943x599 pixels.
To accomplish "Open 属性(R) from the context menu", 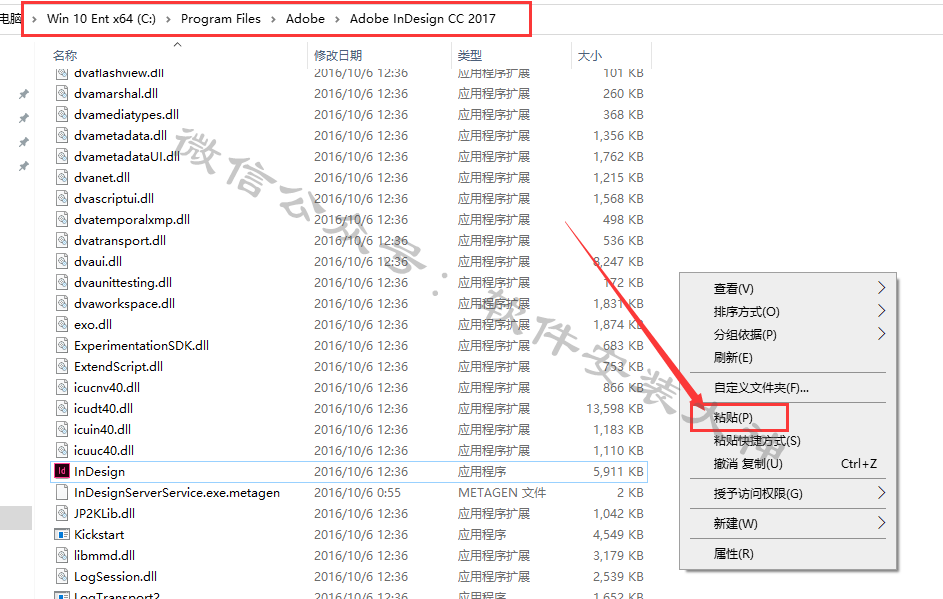I will click(x=733, y=553).
